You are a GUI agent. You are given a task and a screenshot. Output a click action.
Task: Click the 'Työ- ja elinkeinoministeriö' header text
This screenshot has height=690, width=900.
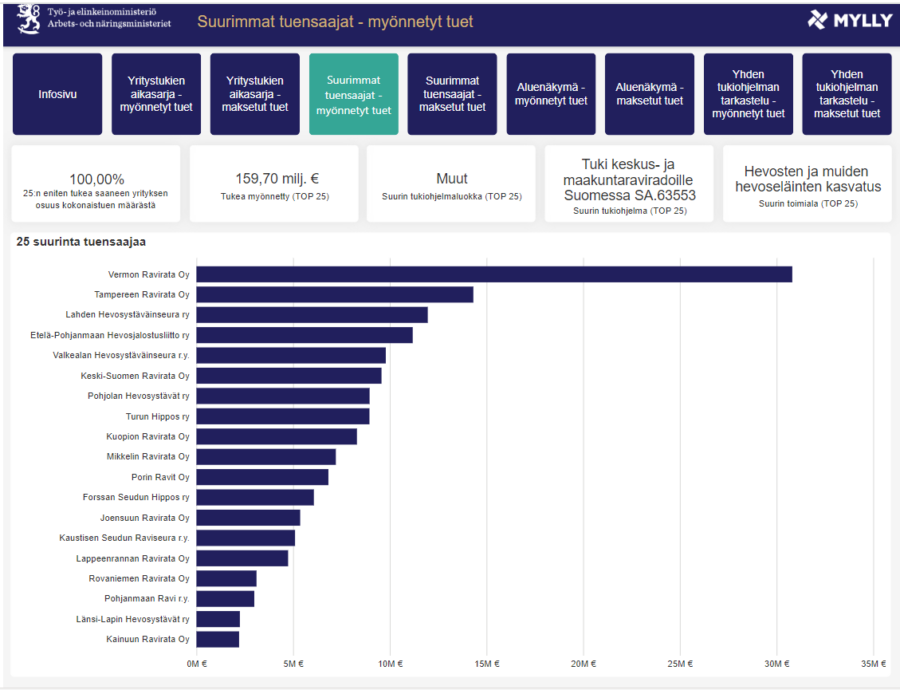tap(102, 11)
